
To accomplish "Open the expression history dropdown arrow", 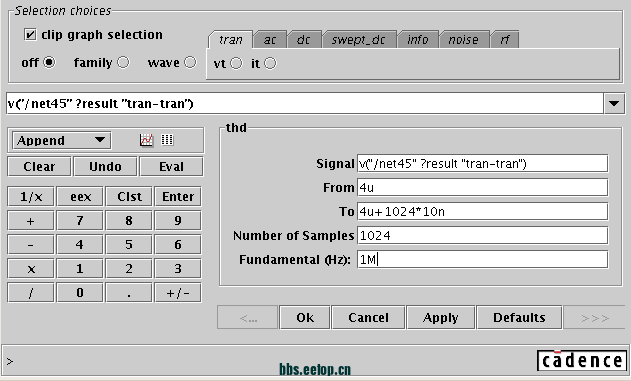I will pyautogui.click(x=614, y=103).
